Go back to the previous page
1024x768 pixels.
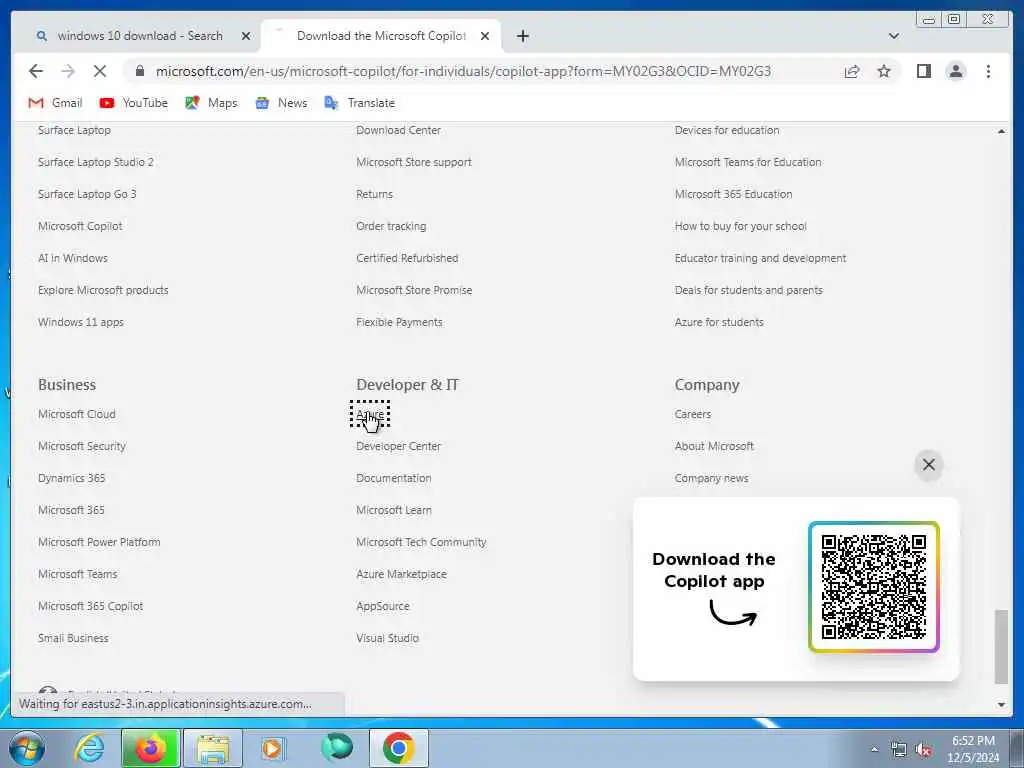pyautogui.click(x=36, y=71)
